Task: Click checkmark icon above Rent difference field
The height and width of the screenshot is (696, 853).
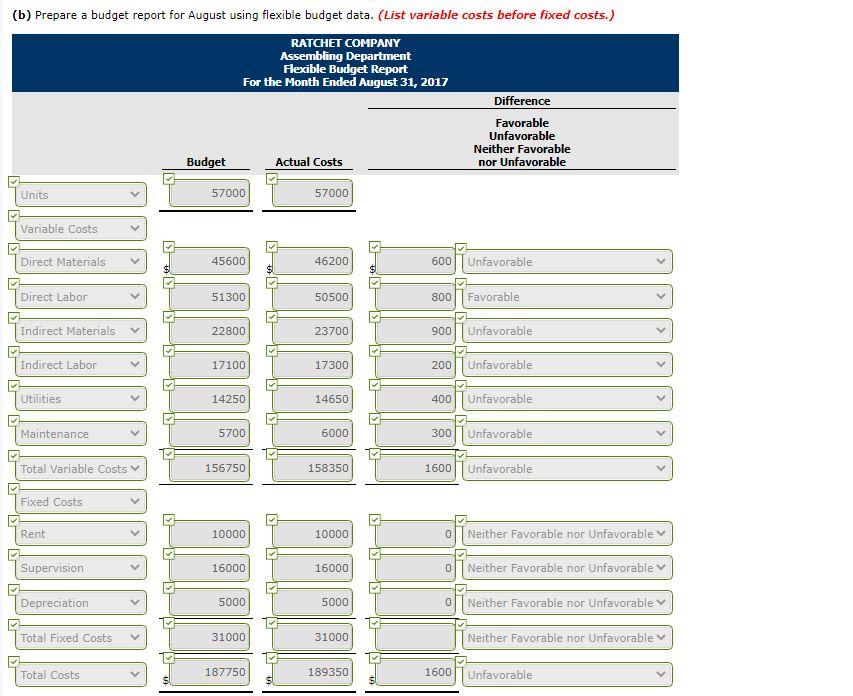Action: (x=374, y=520)
